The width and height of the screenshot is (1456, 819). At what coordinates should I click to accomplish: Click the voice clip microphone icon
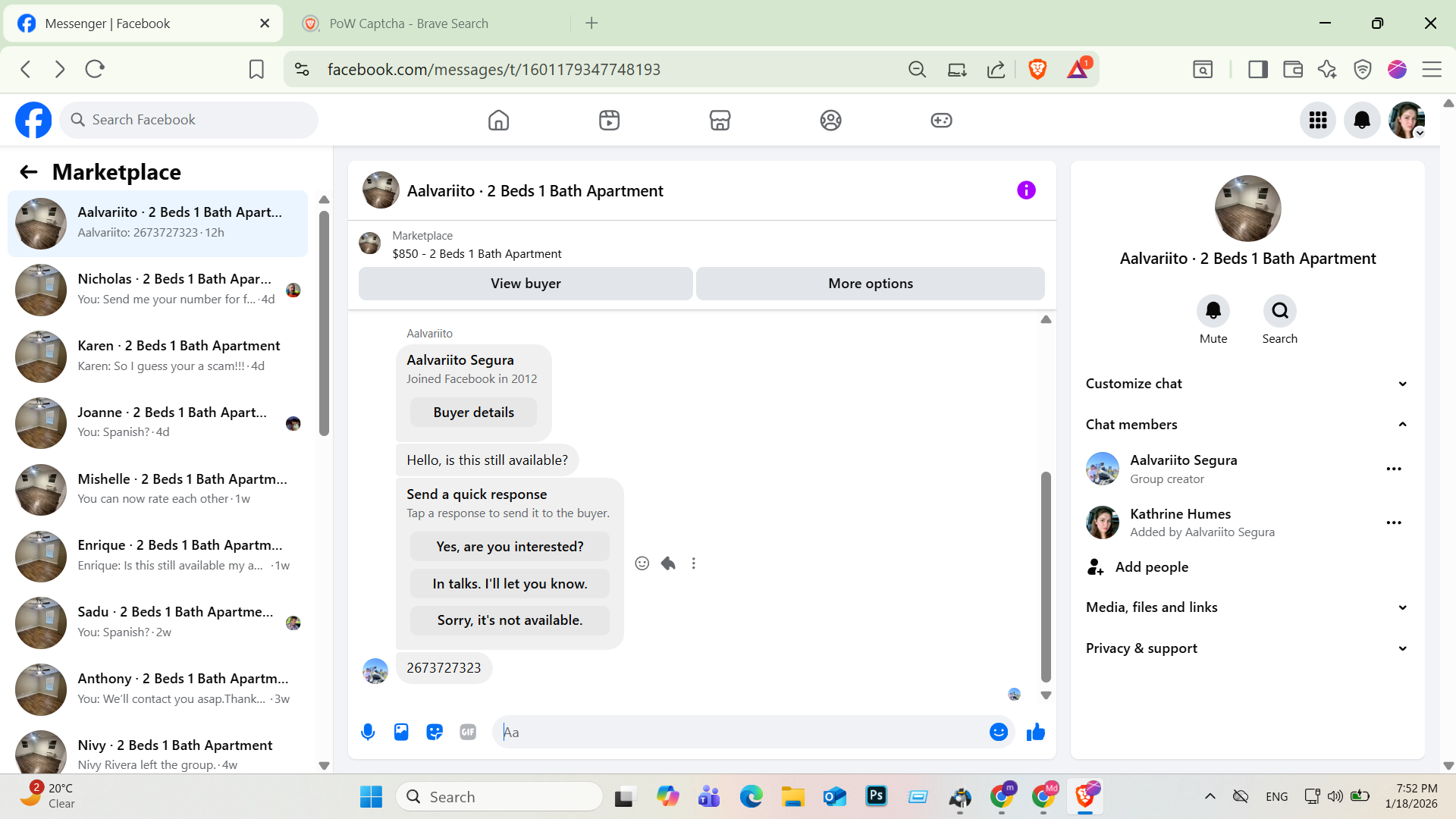coord(368,732)
